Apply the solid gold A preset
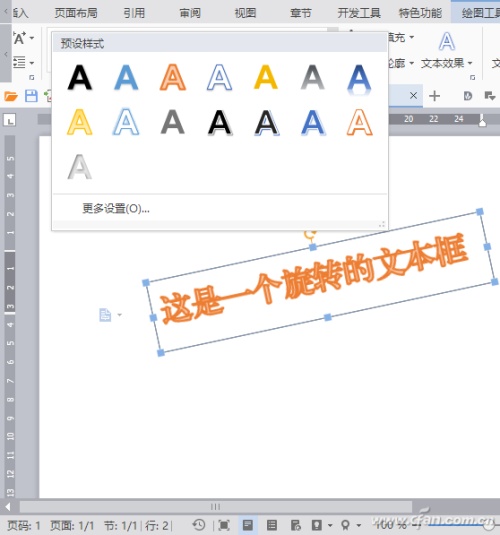This screenshot has height=535, width=500. coord(266,77)
